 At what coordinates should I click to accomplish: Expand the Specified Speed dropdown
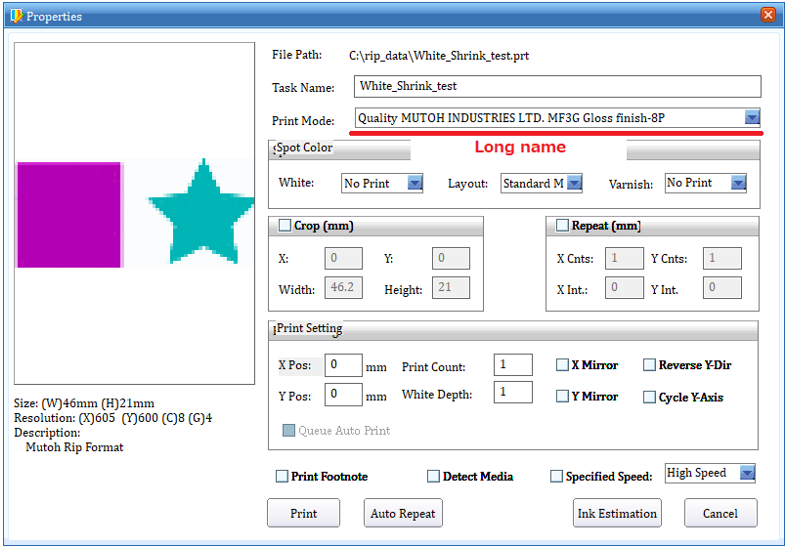746,473
